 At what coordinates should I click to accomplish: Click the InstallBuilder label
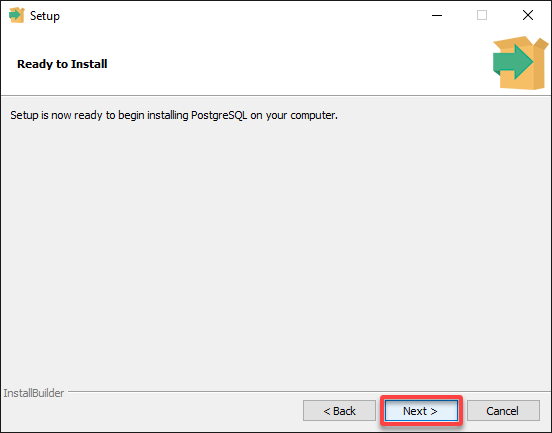[34, 393]
